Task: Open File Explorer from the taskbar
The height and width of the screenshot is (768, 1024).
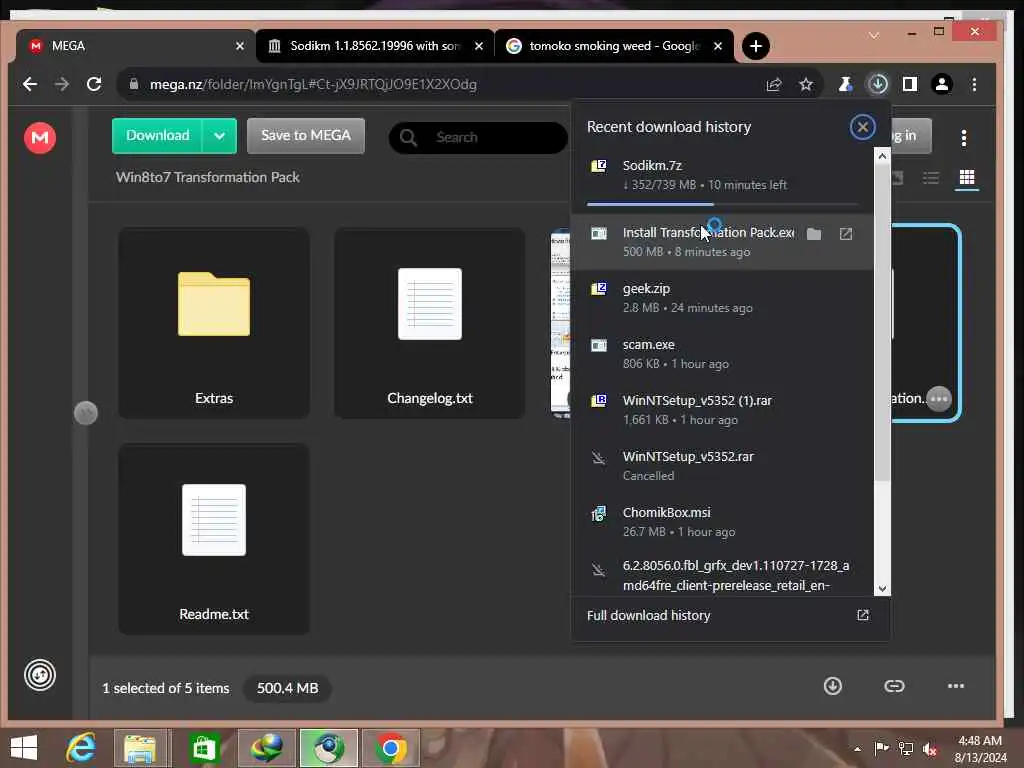Action: pos(140,748)
